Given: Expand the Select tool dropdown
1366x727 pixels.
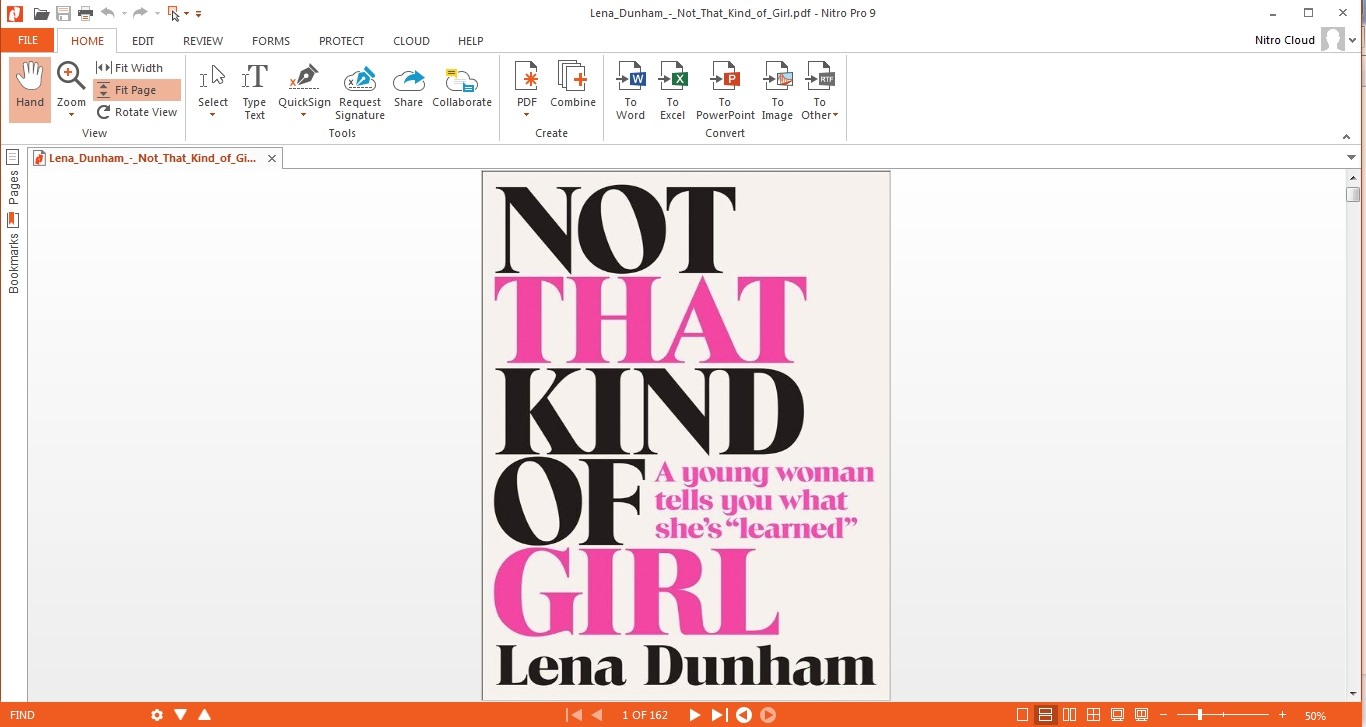Looking at the screenshot, I should (213, 114).
